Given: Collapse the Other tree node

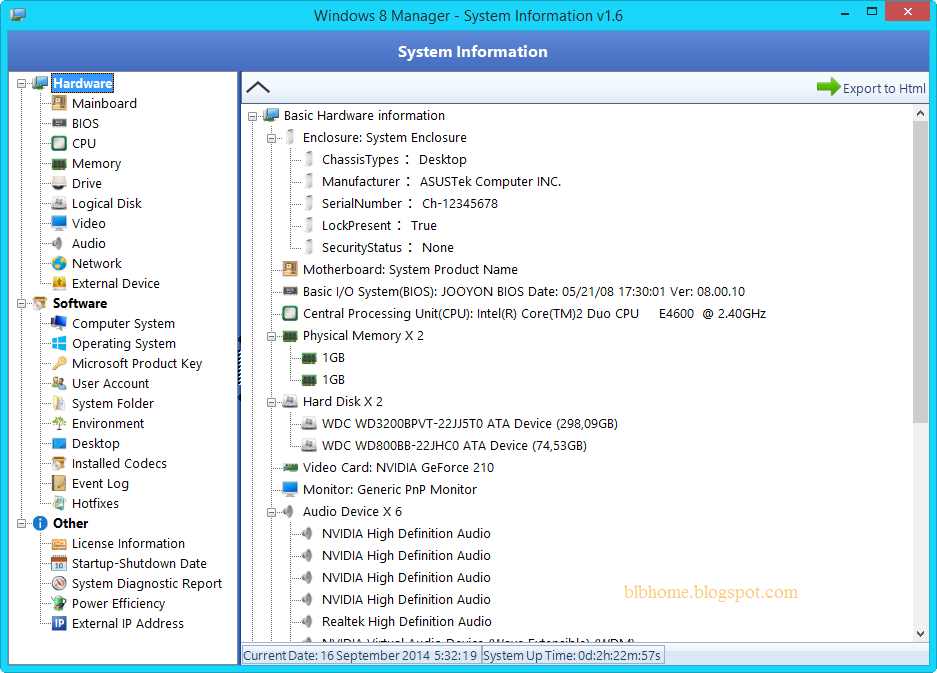Looking at the screenshot, I should [22, 523].
